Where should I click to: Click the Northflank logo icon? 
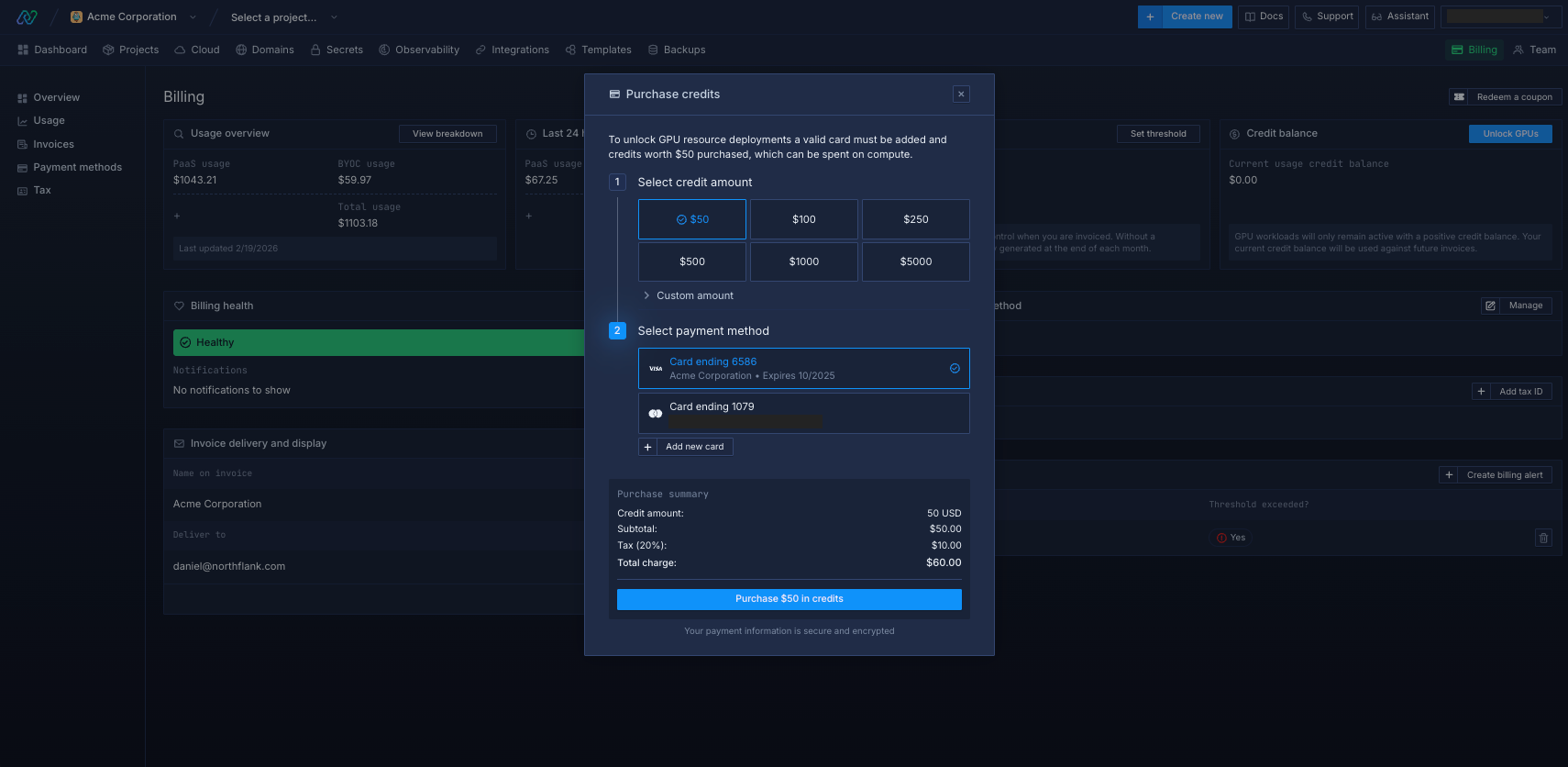click(27, 17)
